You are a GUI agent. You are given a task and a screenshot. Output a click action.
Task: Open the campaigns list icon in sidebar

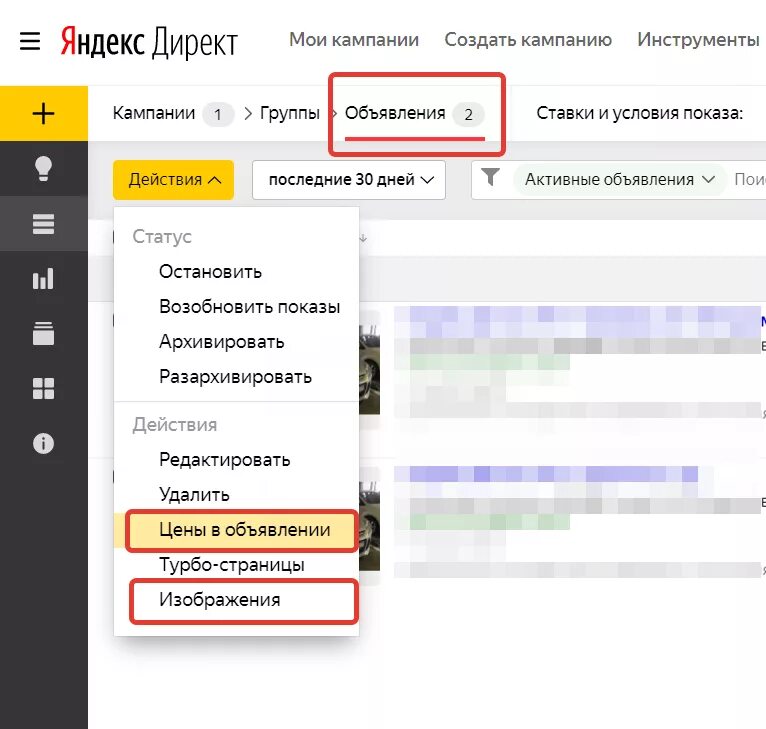[43, 224]
